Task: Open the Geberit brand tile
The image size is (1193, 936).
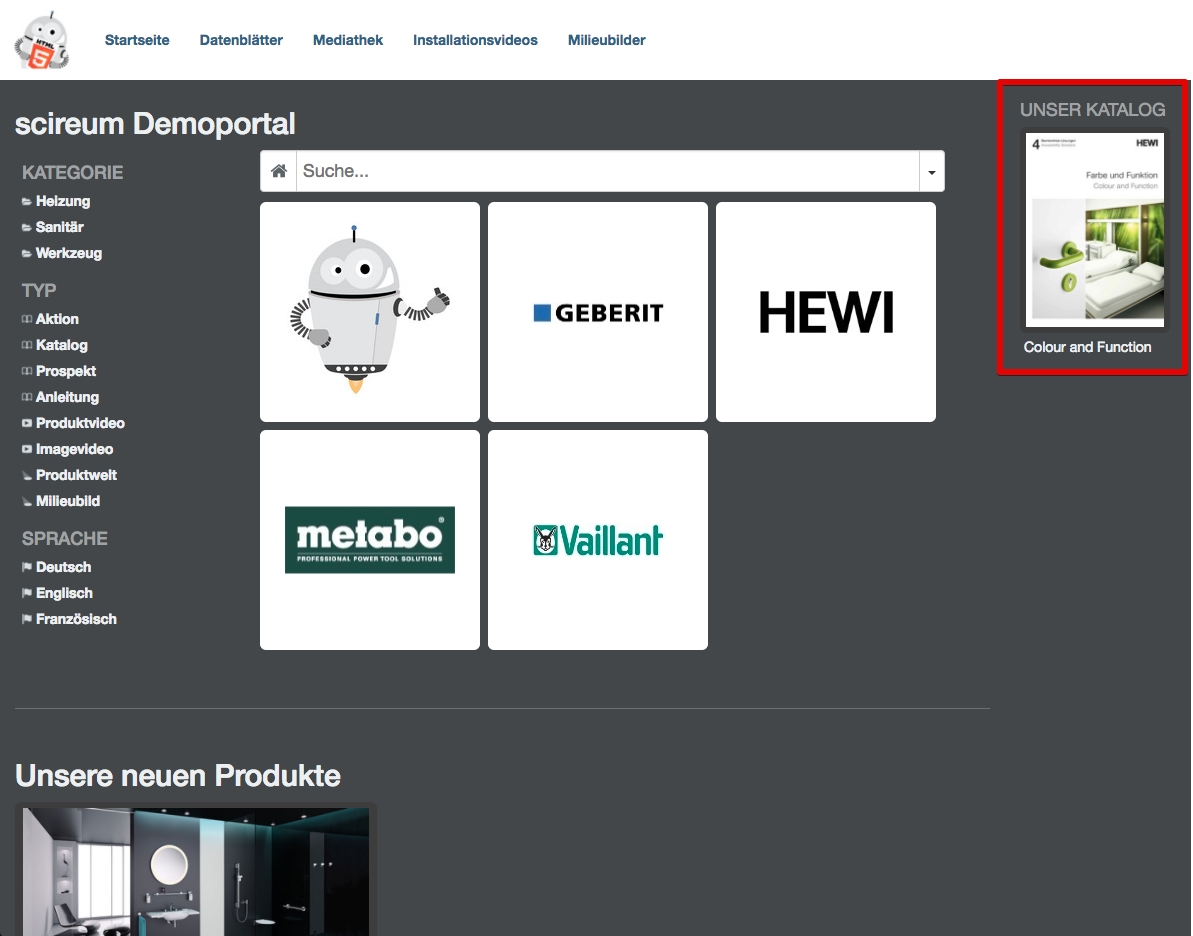Action: [x=598, y=312]
